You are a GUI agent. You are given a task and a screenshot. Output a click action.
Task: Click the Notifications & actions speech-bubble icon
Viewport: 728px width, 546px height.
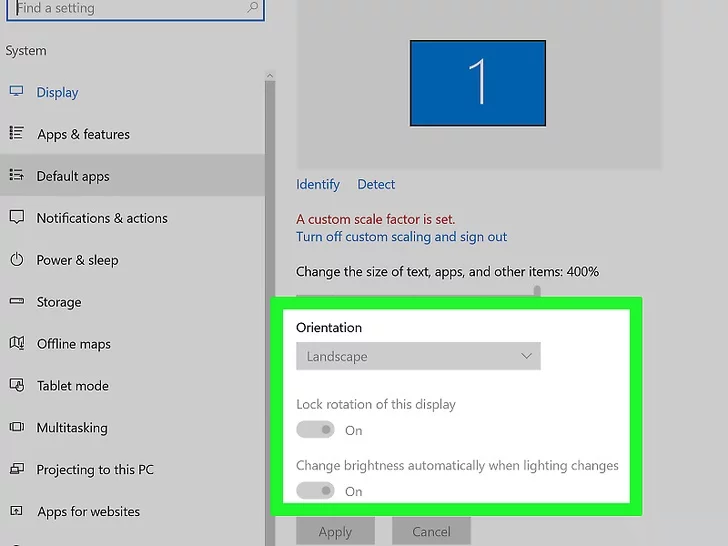pyautogui.click(x=16, y=217)
